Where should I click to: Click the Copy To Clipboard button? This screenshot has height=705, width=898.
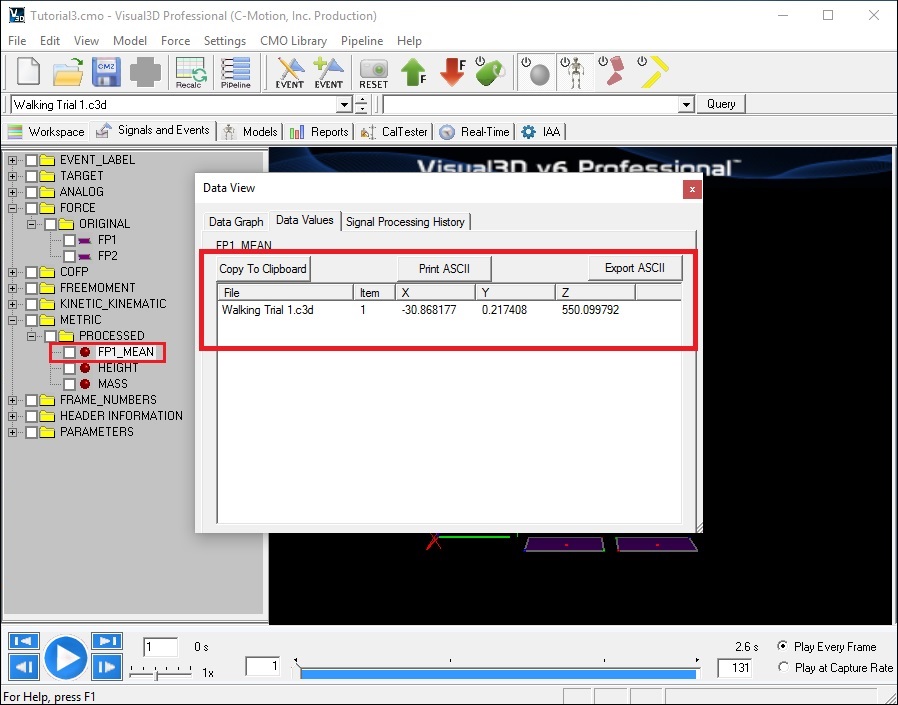(263, 269)
